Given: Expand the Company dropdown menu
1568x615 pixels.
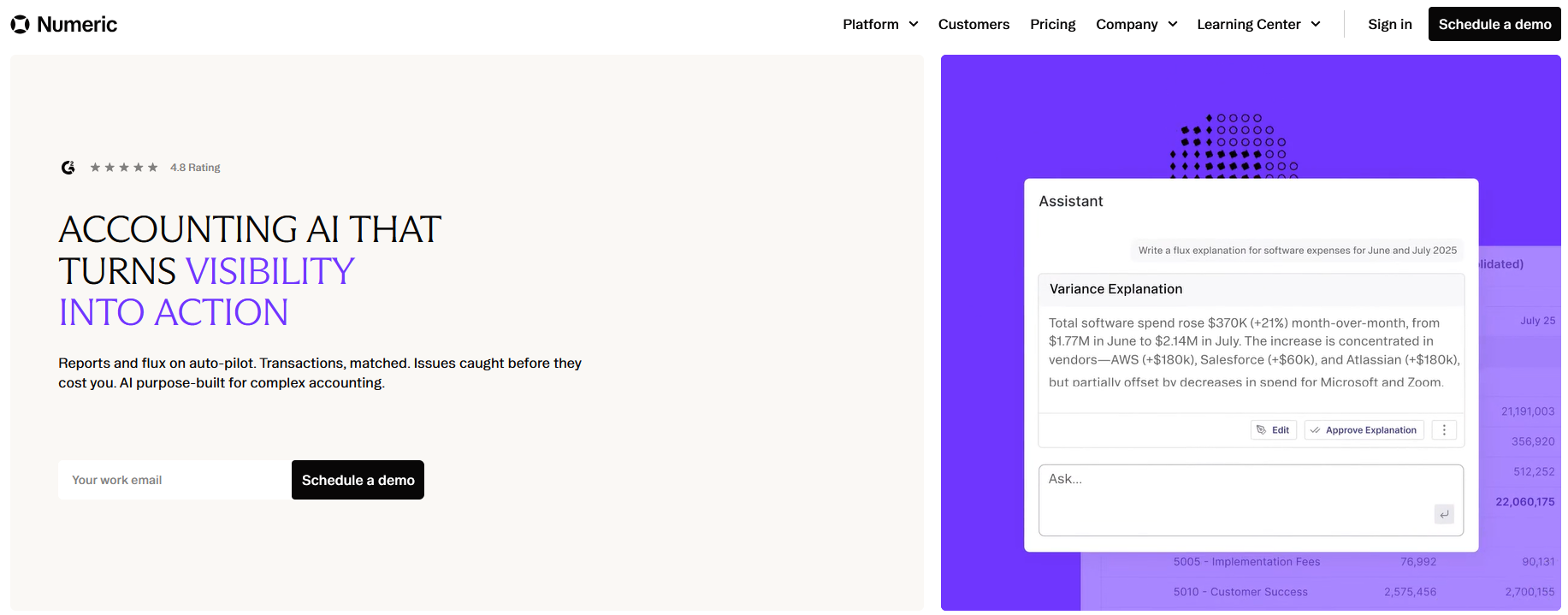Looking at the screenshot, I should (x=1136, y=25).
